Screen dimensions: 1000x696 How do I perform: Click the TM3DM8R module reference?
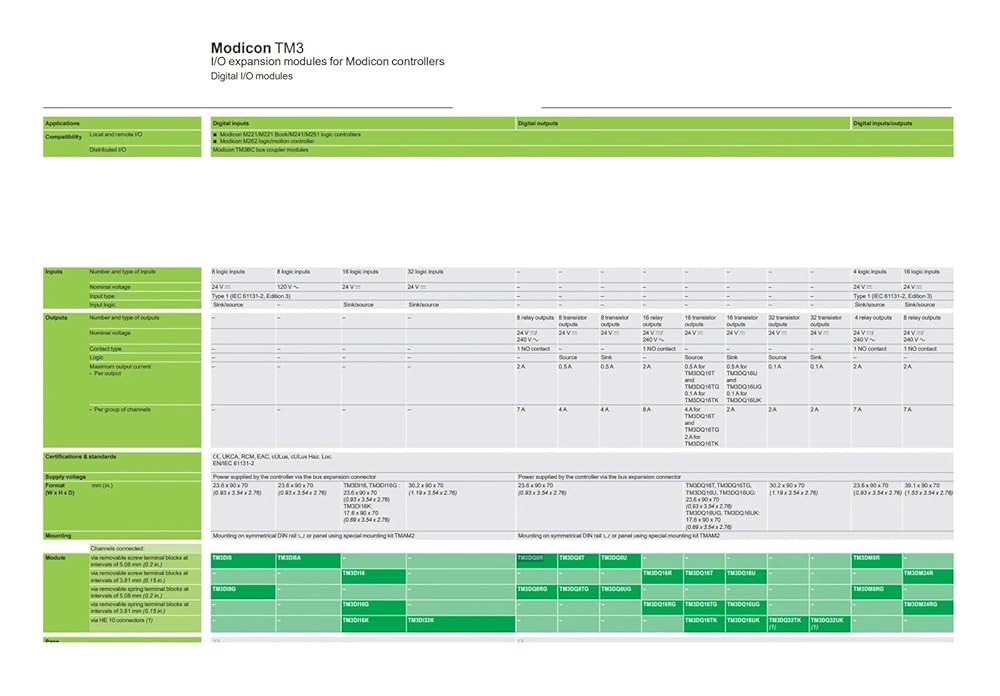point(867,558)
